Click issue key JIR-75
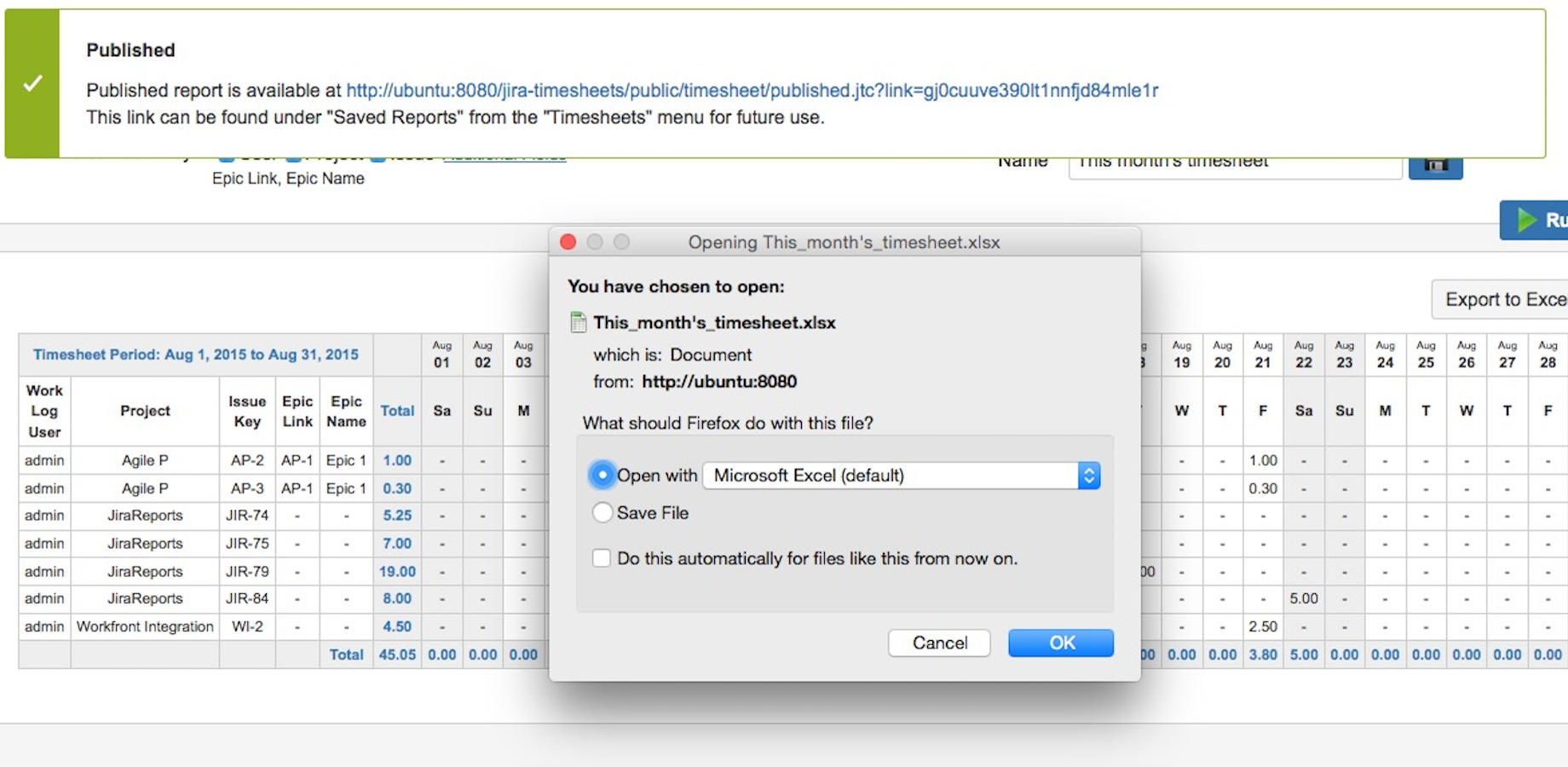Screen dimensions: 1568x767 click(247, 544)
